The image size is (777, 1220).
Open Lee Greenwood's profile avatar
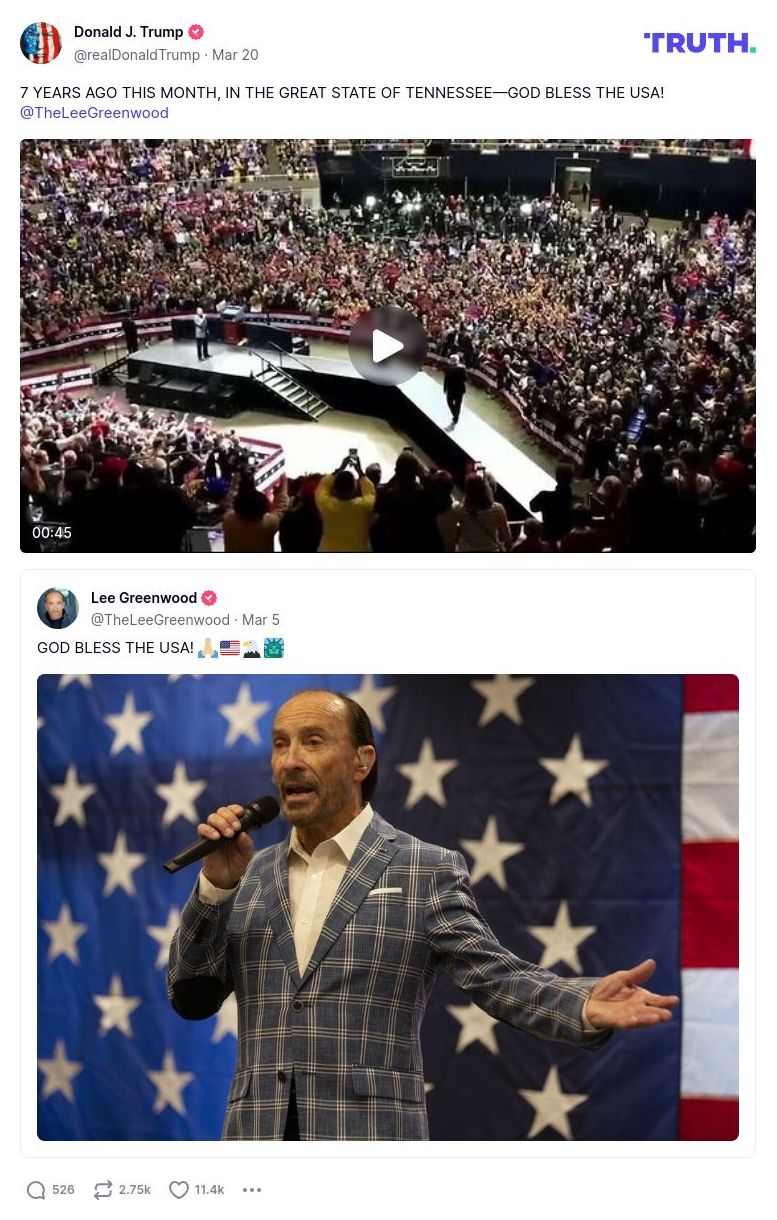(x=58, y=607)
